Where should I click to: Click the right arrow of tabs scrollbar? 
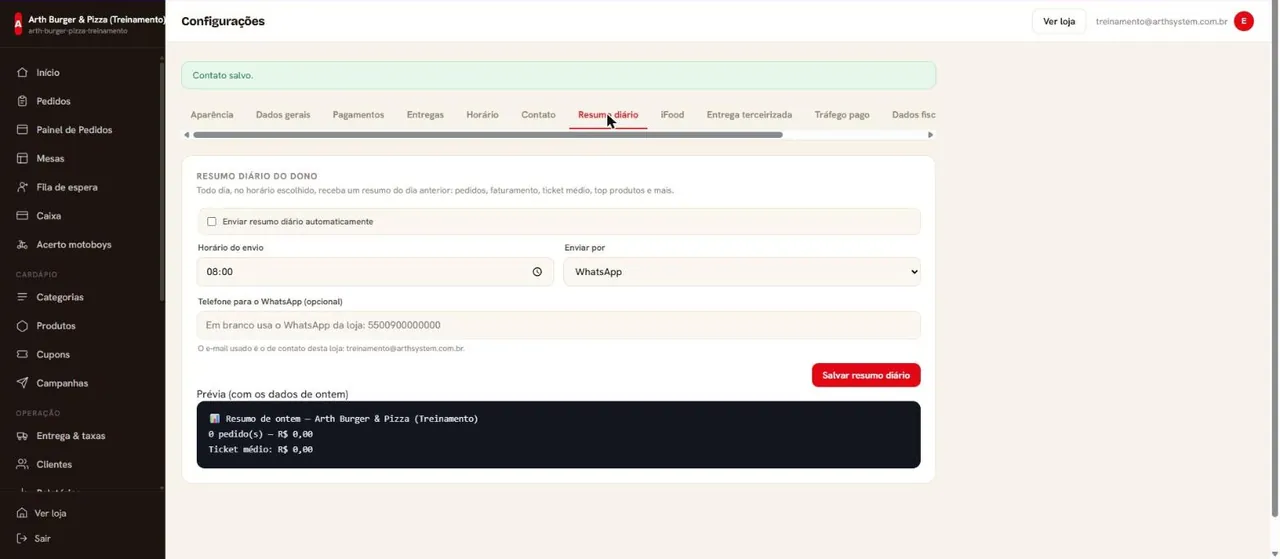point(930,135)
